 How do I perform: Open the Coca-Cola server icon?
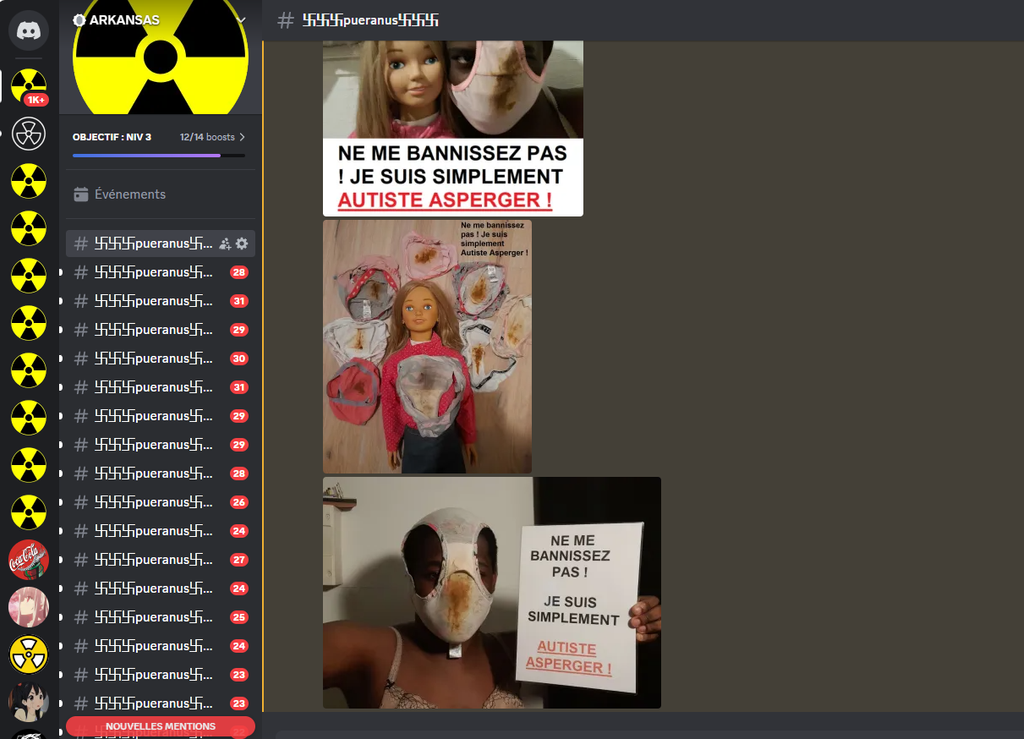pos(28,559)
